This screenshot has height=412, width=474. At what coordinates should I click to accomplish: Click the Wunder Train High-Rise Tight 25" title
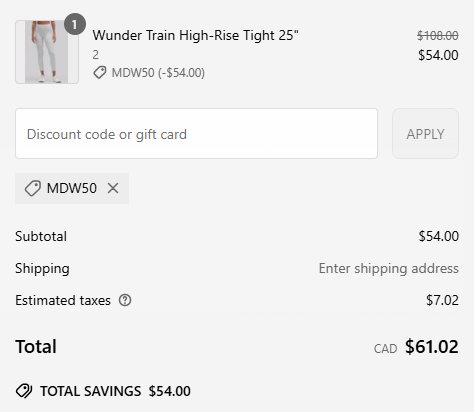(196, 35)
